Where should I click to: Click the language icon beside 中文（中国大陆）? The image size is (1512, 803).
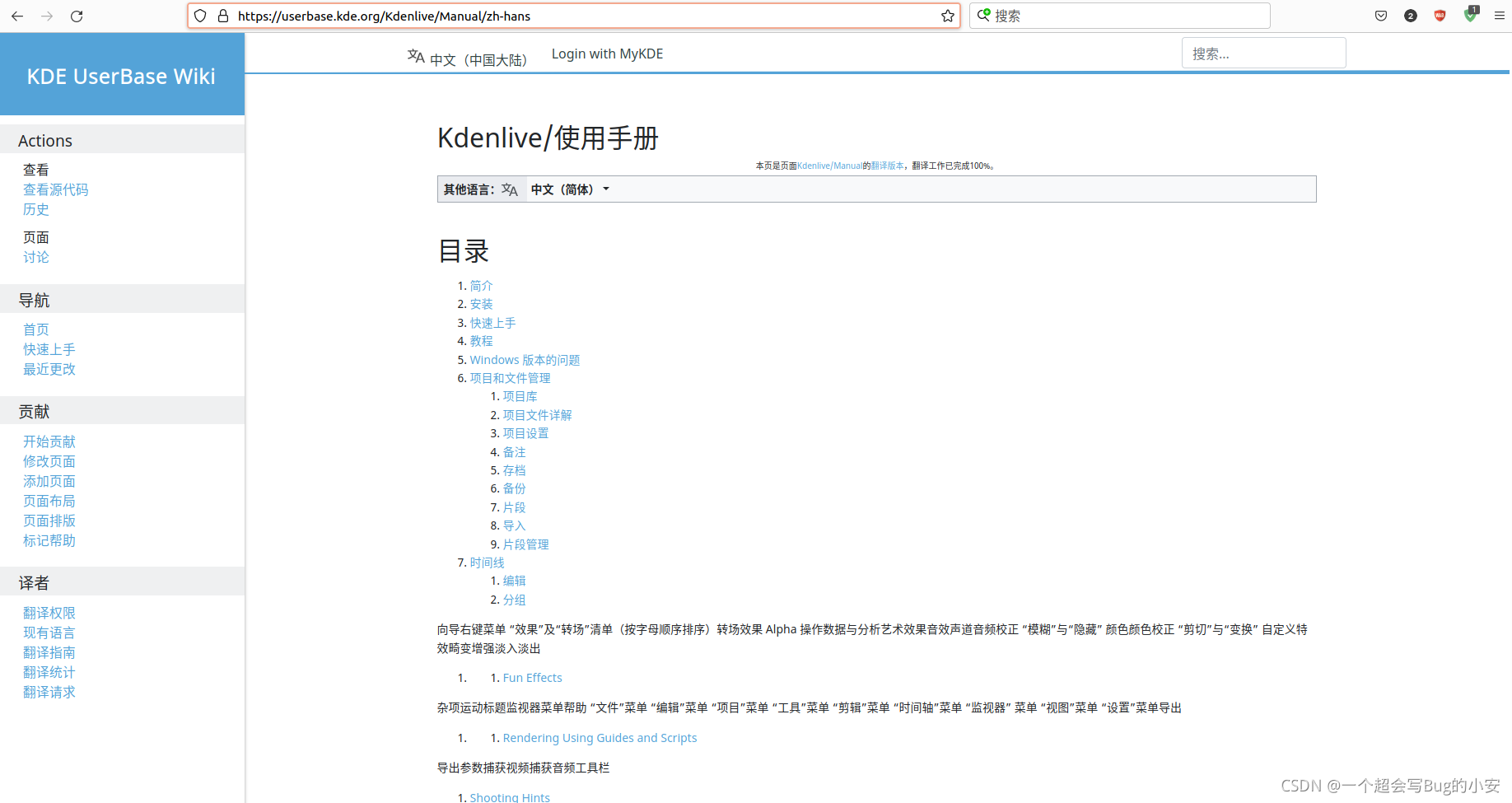pos(416,56)
